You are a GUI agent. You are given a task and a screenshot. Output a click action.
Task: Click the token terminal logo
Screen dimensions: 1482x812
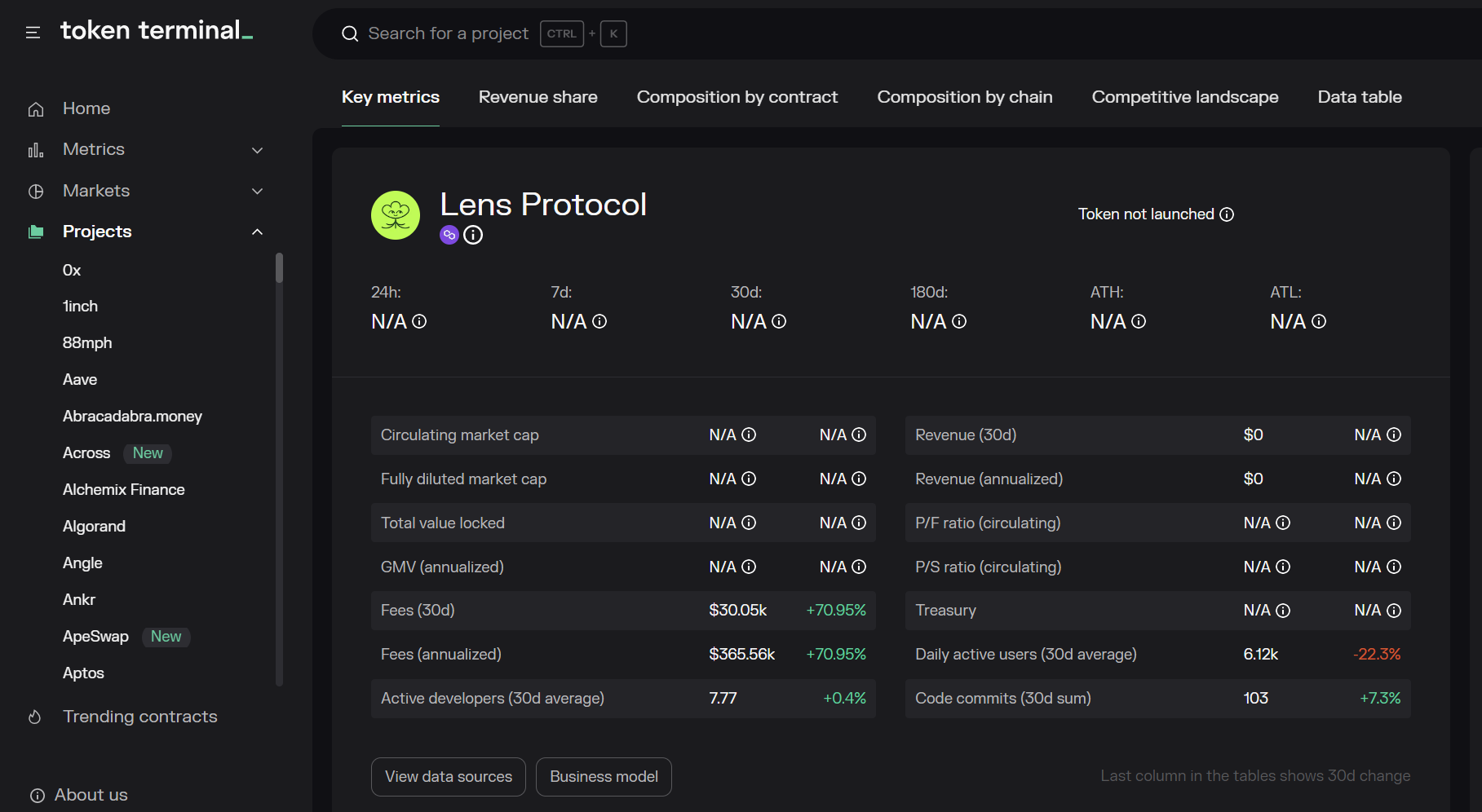157,31
